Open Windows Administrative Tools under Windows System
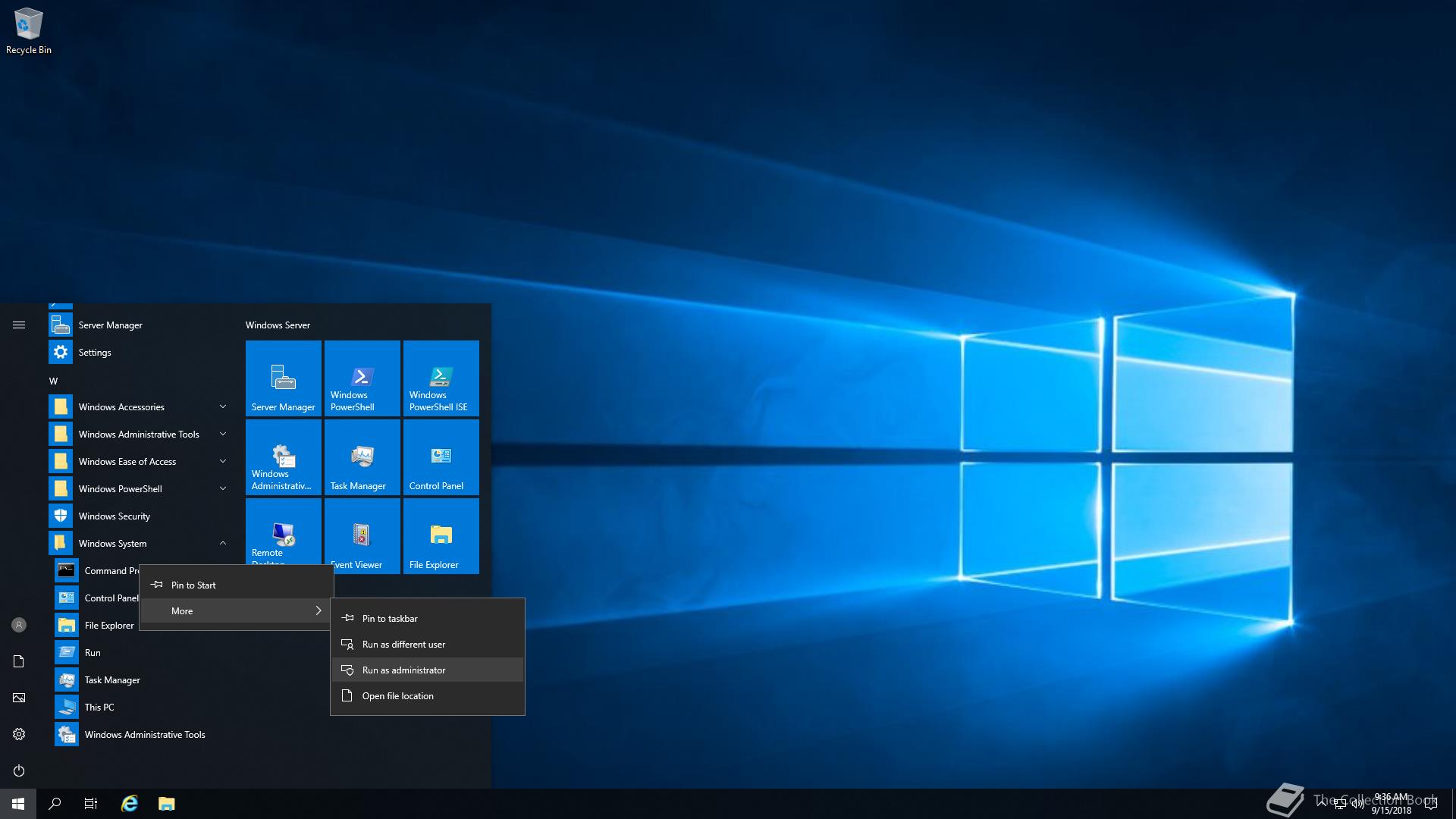1456x819 pixels. tap(142, 734)
